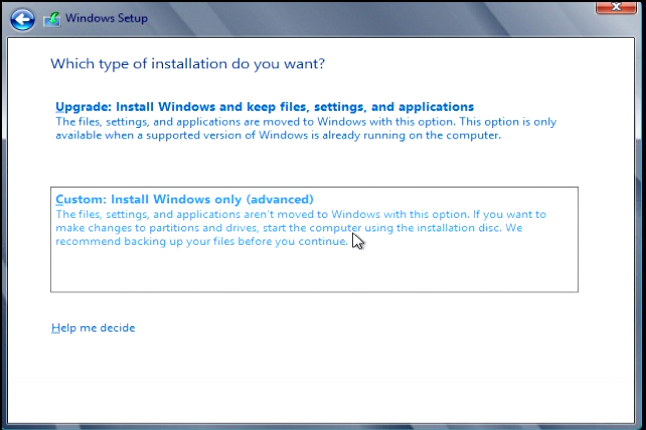Click the Custom description starting 'The files, settings, and applications aren't moved'
Viewport: 646px width, 430px height.
[301, 228]
